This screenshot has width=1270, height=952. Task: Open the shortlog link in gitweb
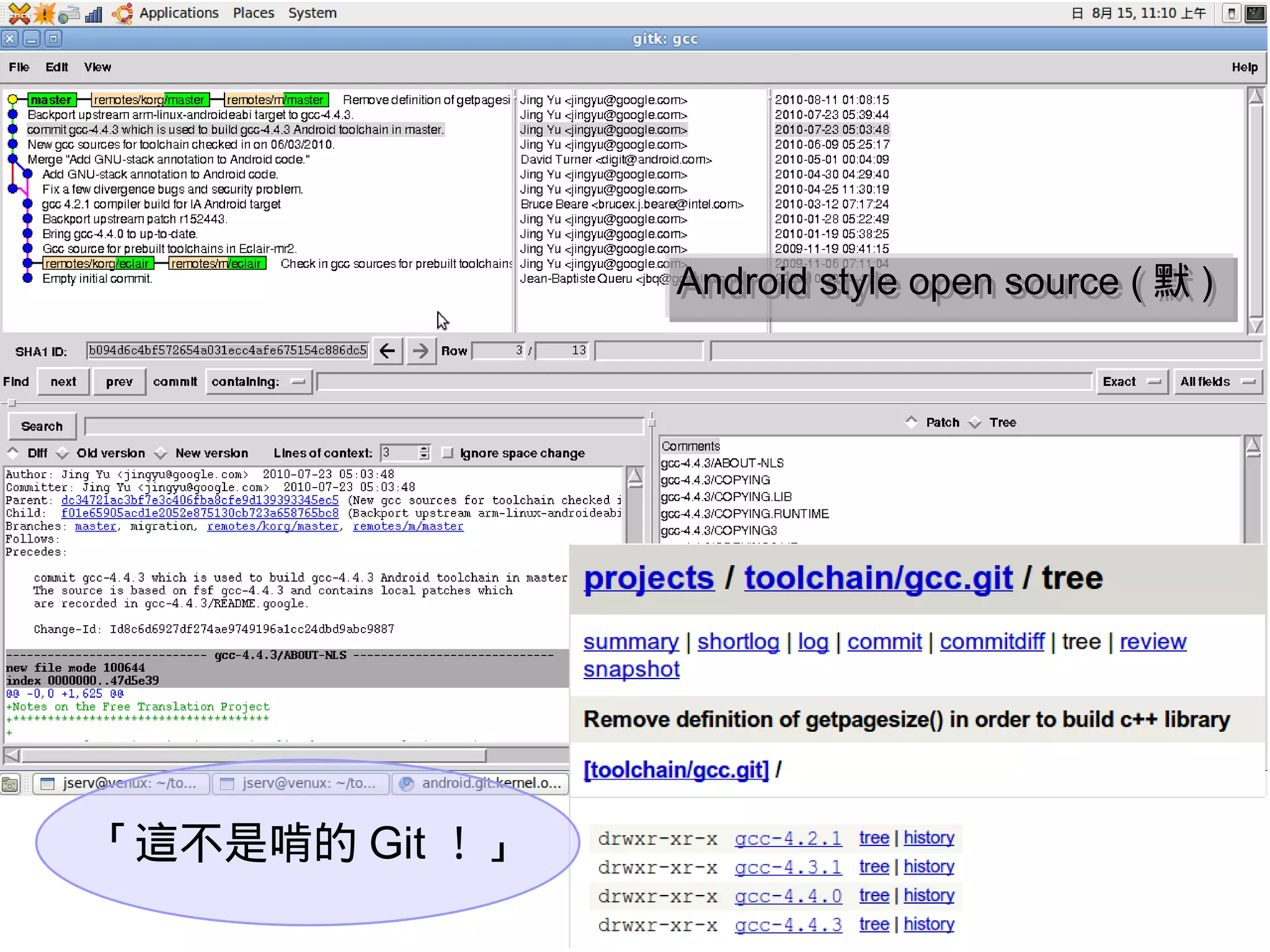point(738,641)
